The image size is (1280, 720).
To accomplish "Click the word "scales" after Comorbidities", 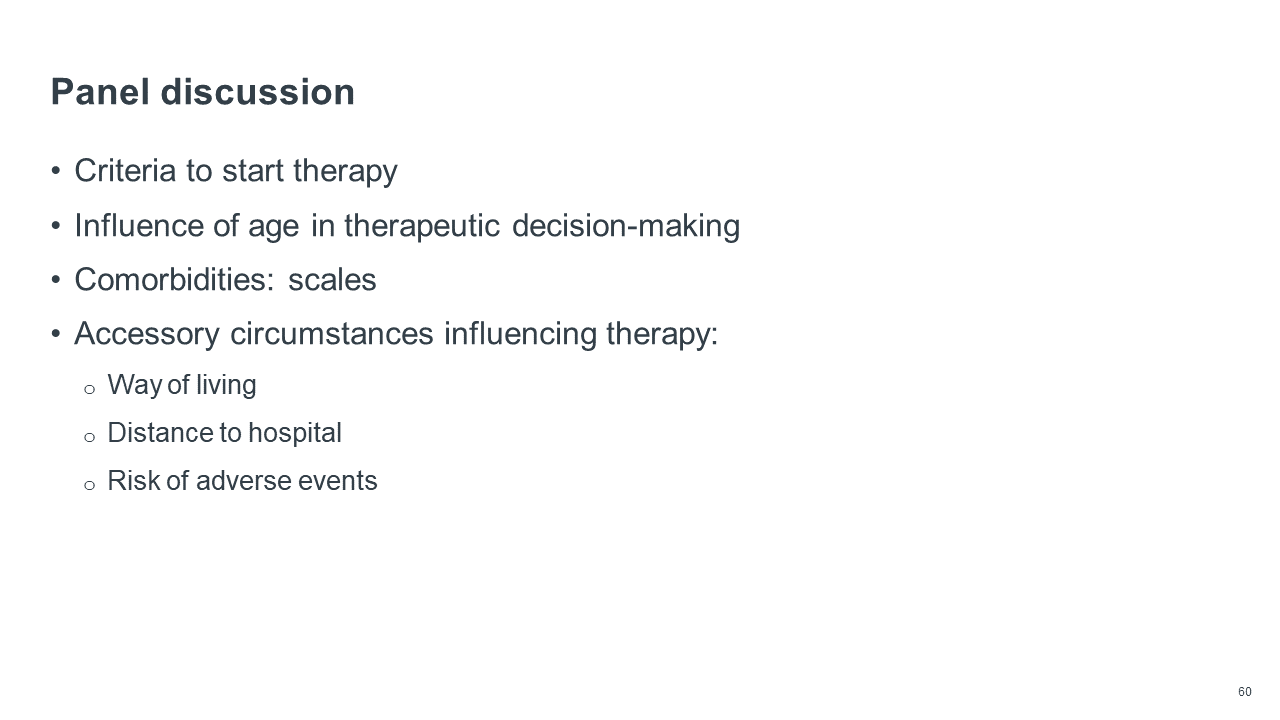I will (x=332, y=280).
